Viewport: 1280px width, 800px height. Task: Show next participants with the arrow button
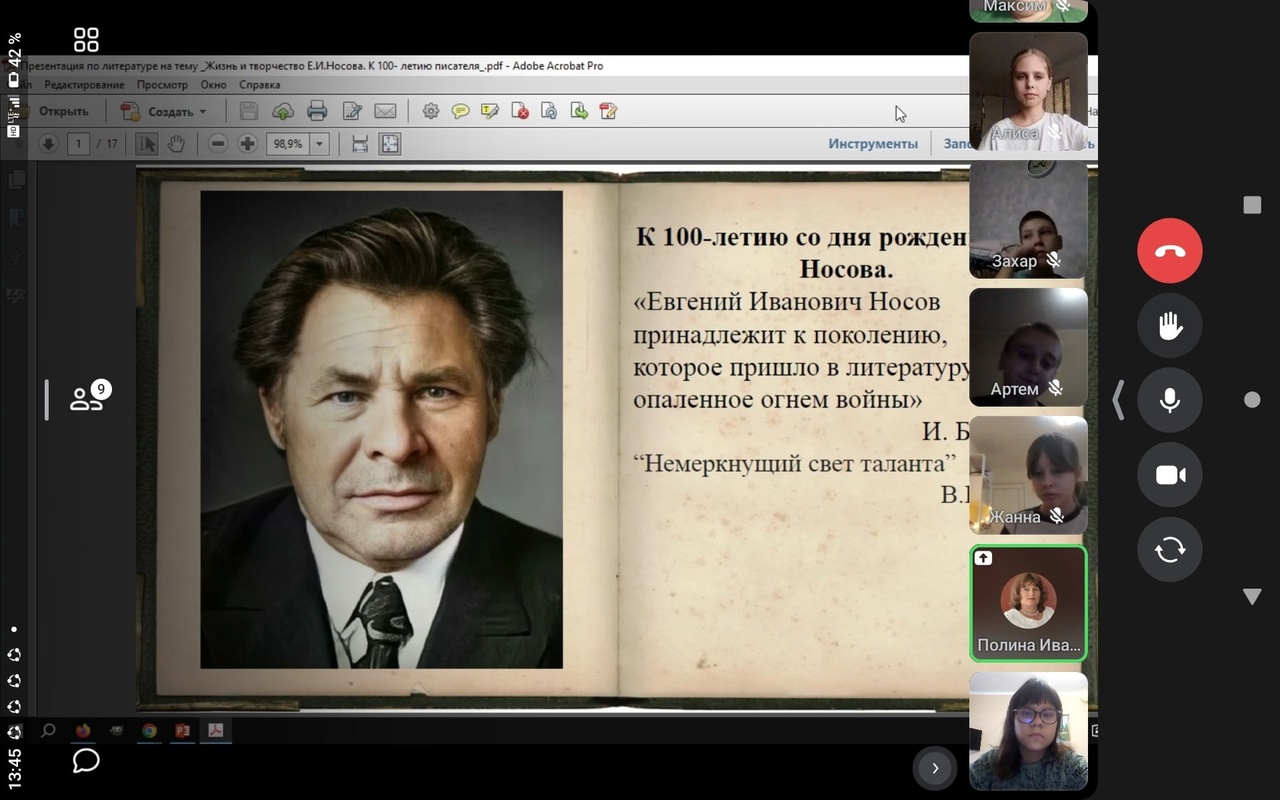[935, 768]
